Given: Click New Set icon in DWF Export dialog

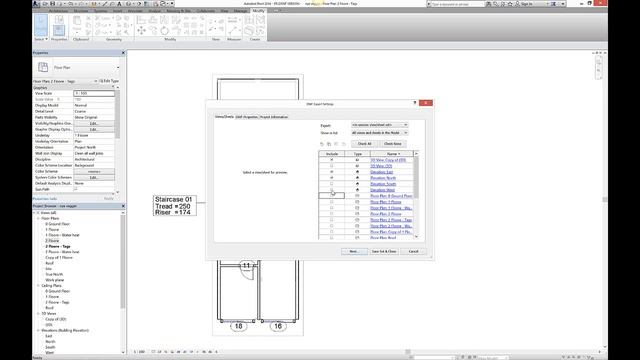Looking at the screenshot, I should [322, 144].
